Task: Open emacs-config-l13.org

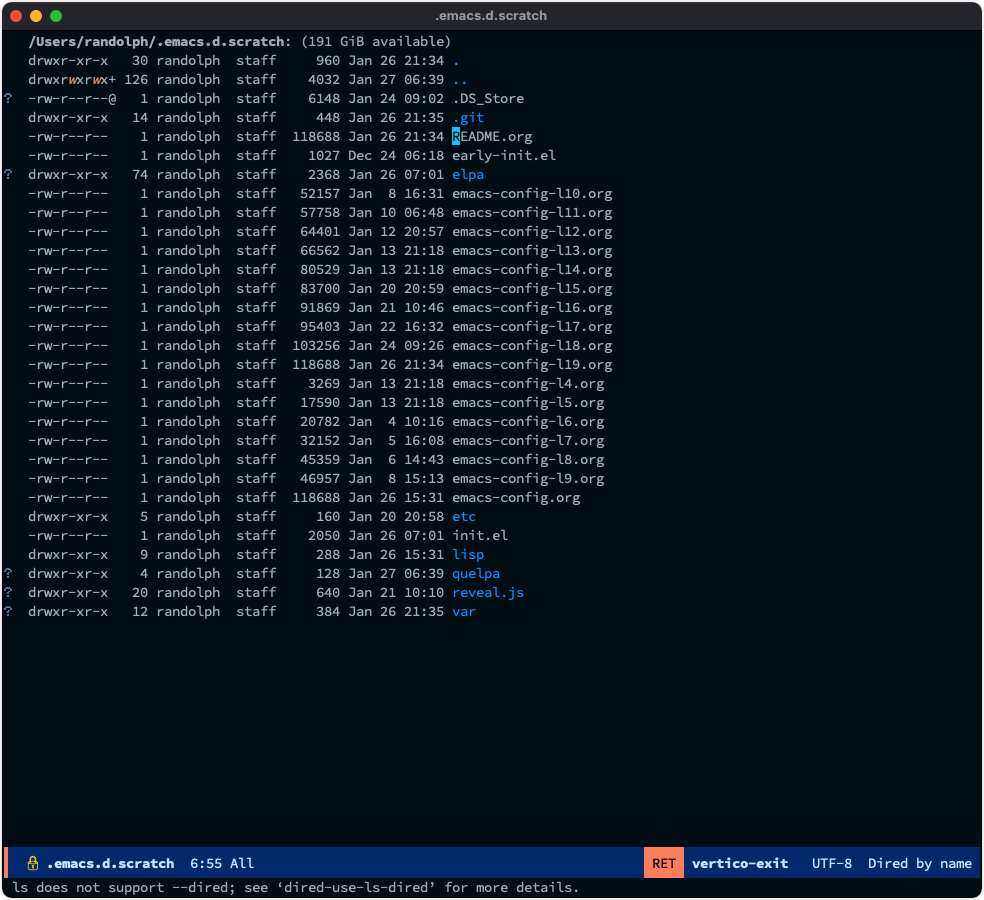Action: [x=532, y=250]
